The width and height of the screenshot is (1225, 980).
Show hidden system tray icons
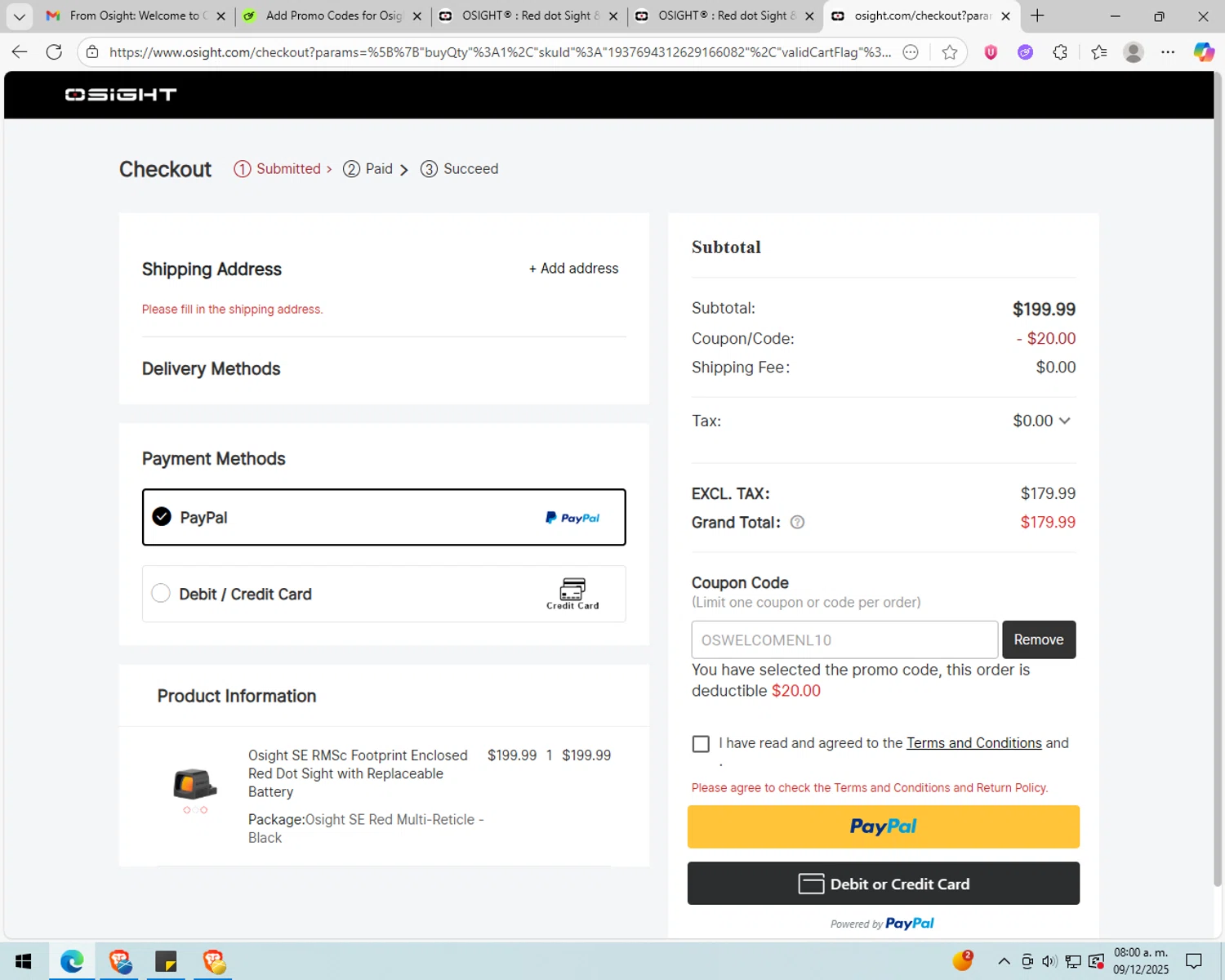point(1004,961)
